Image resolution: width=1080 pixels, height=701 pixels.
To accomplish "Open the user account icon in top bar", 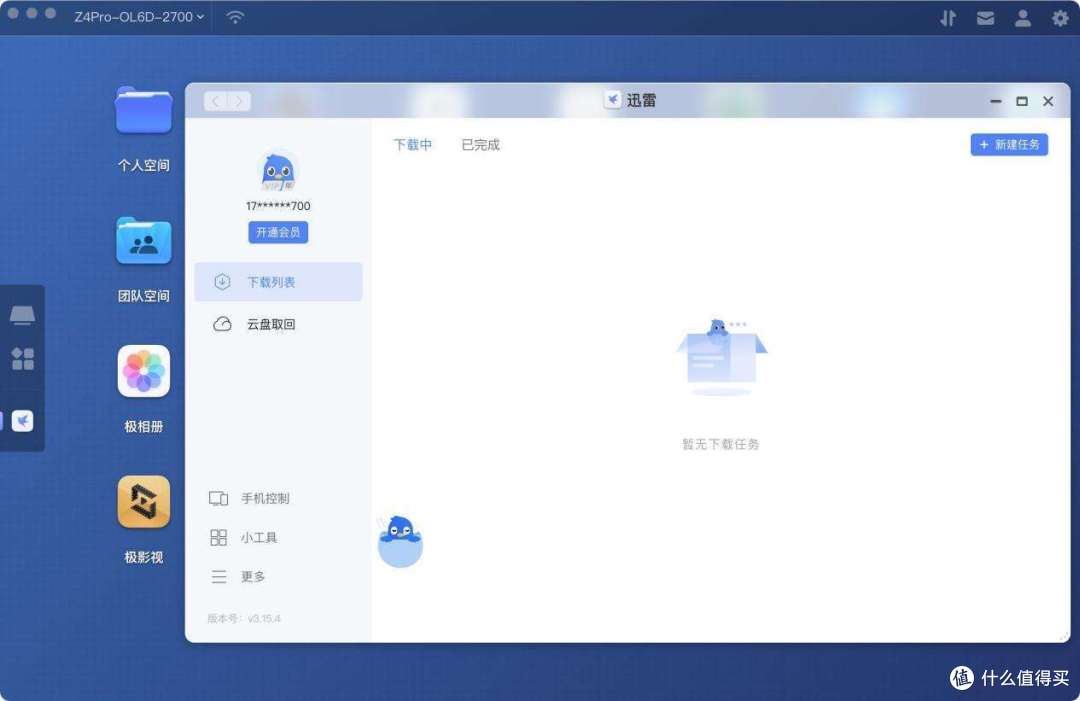I will (x=1023, y=18).
